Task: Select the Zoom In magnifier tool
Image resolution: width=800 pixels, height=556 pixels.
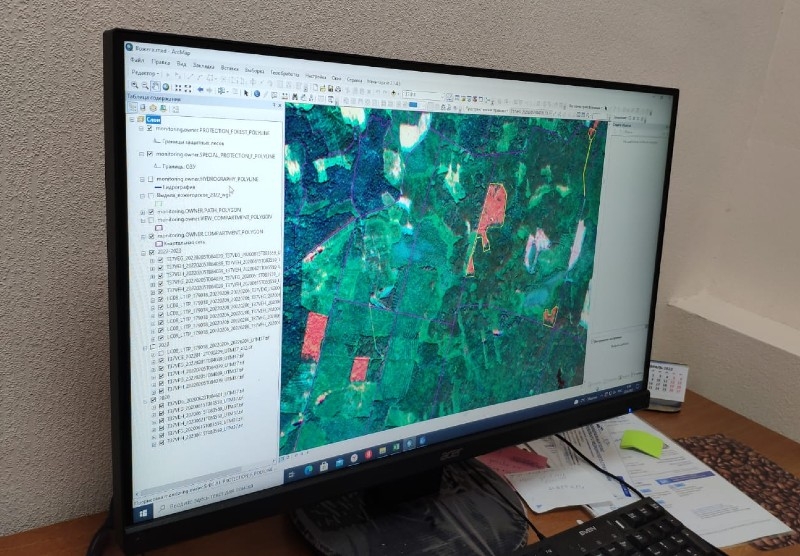Action: (x=135, y=85)
